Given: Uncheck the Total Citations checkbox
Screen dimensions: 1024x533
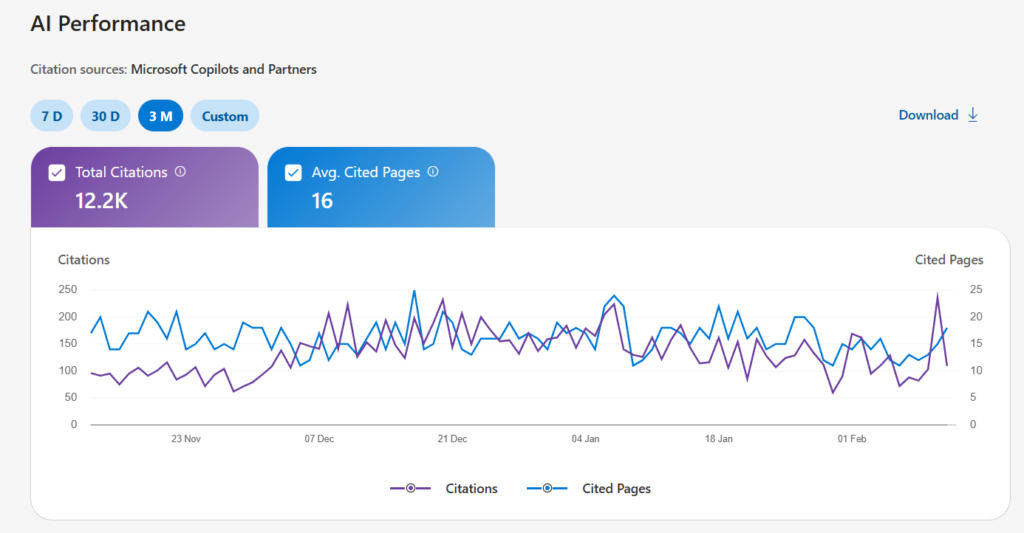Looking at the screenshot, I should coord(57,173).
